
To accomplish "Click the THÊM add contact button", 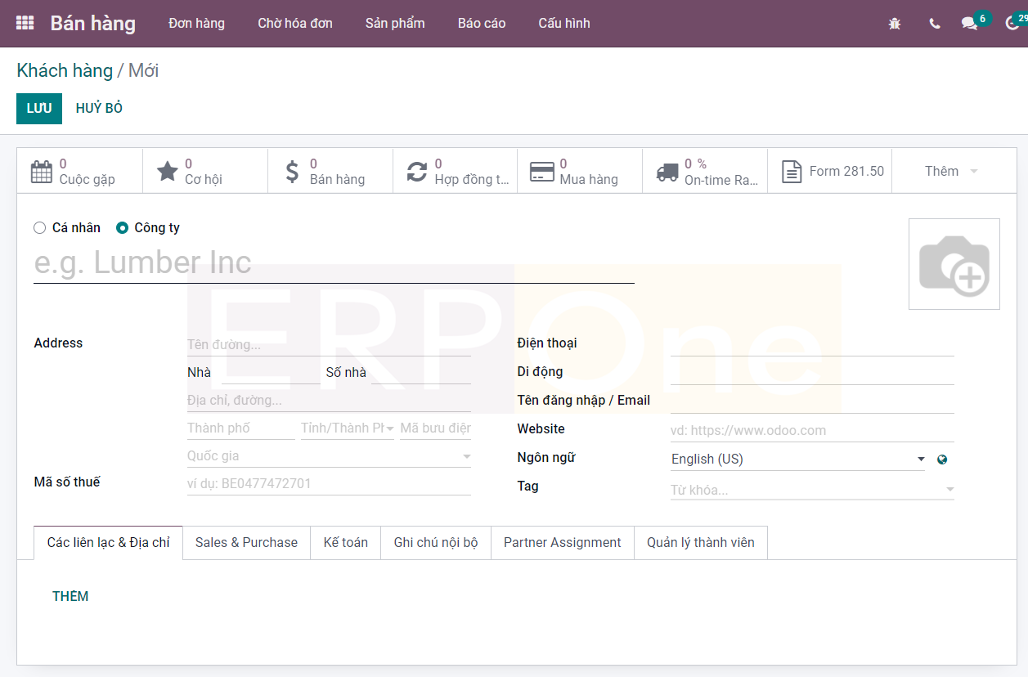I will click(70, 596).
